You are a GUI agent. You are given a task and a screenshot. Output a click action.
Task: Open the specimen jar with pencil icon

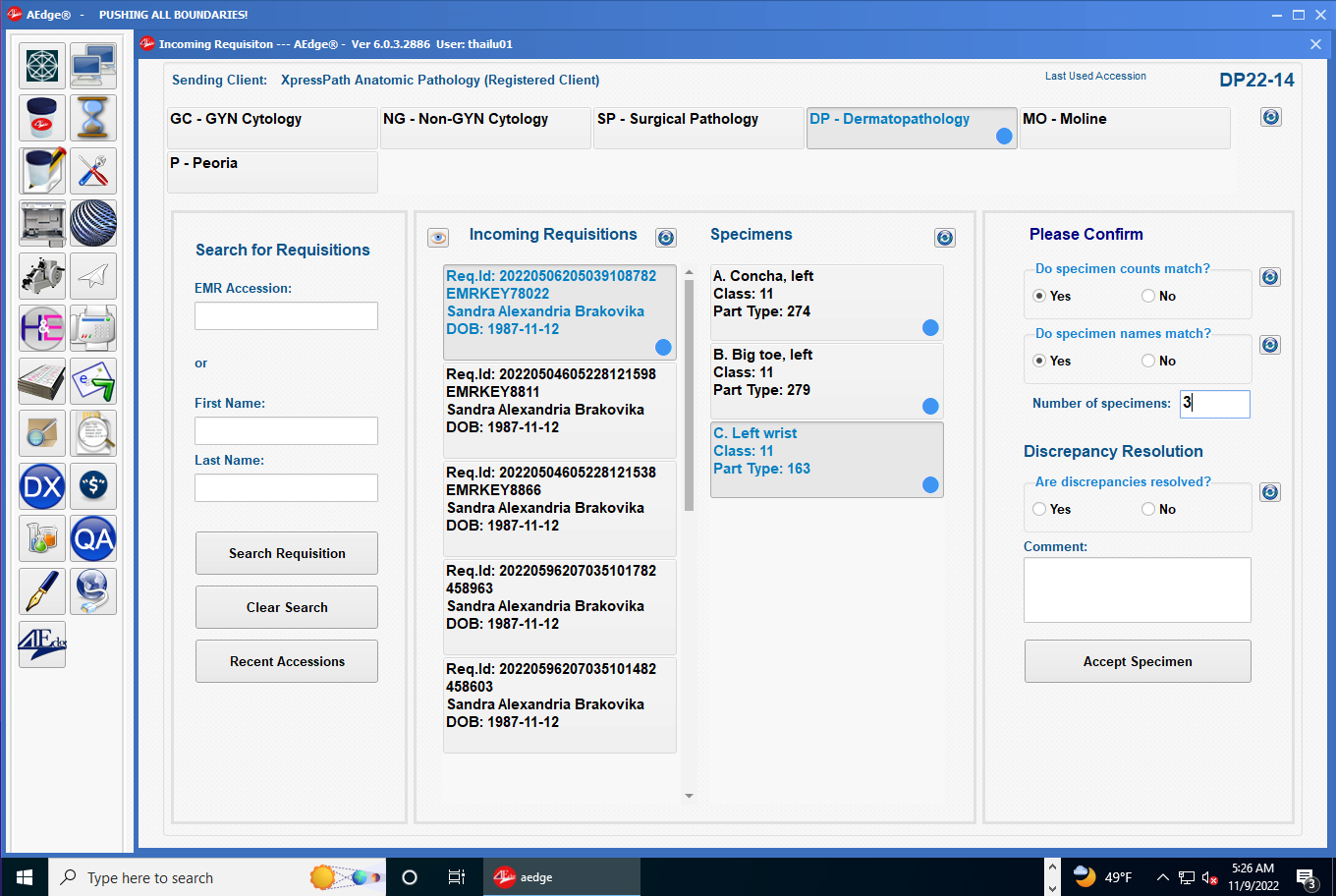(x=42, y=171)
